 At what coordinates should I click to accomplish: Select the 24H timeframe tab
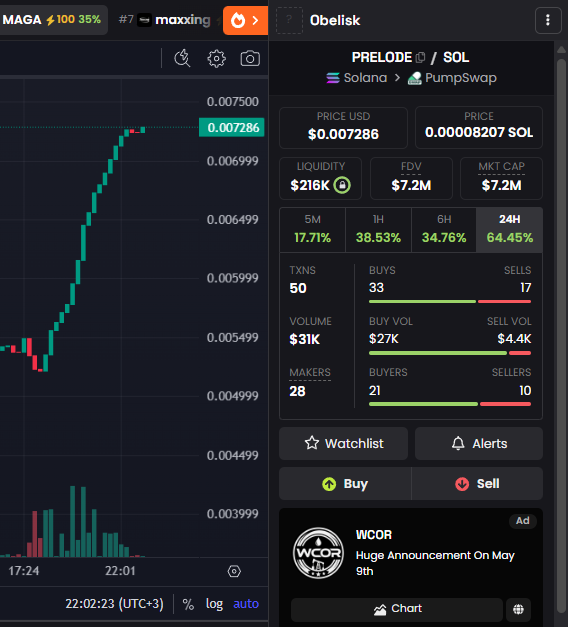pos(510,230)
